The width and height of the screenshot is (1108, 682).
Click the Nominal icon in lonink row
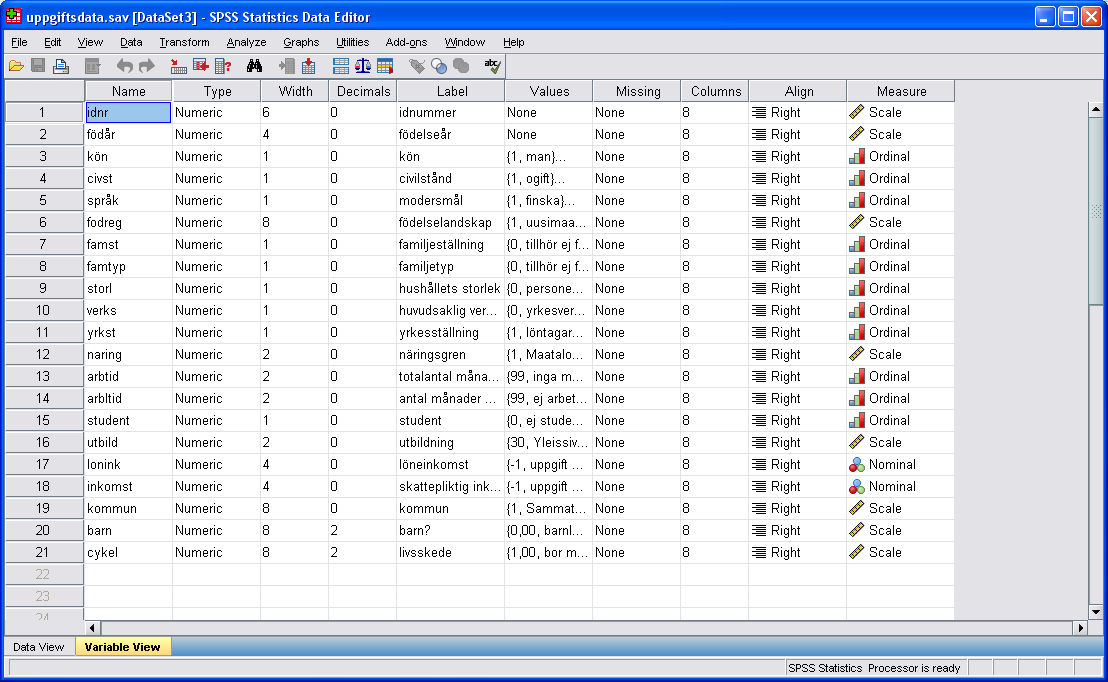point(856,464)
